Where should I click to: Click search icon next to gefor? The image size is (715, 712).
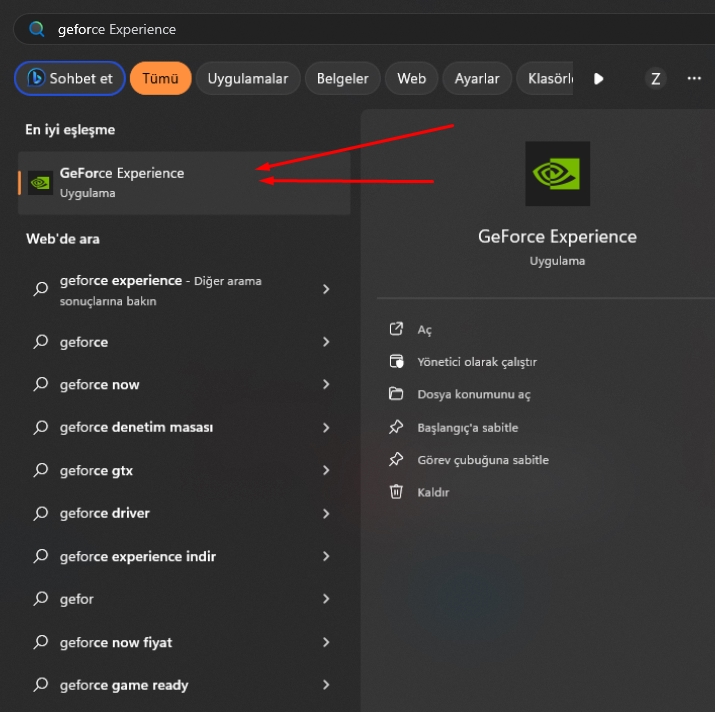41,598
